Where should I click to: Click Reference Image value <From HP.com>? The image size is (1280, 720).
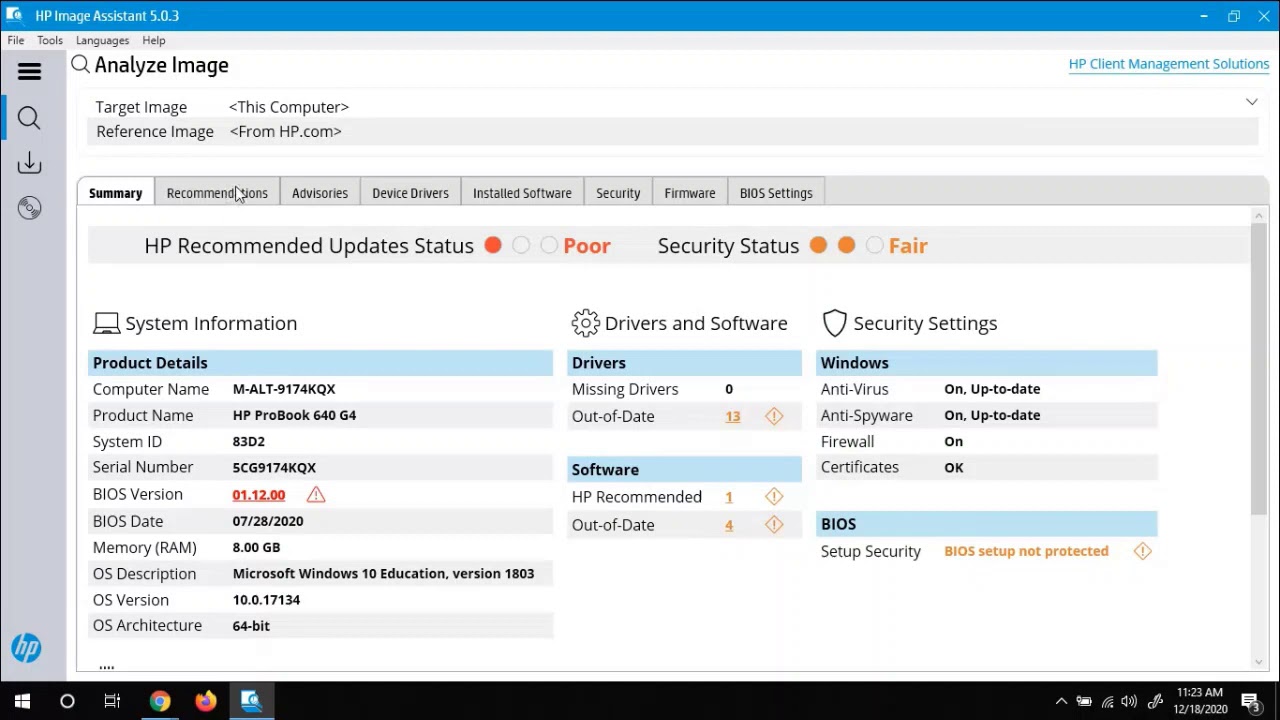click(x=286, y=131)
